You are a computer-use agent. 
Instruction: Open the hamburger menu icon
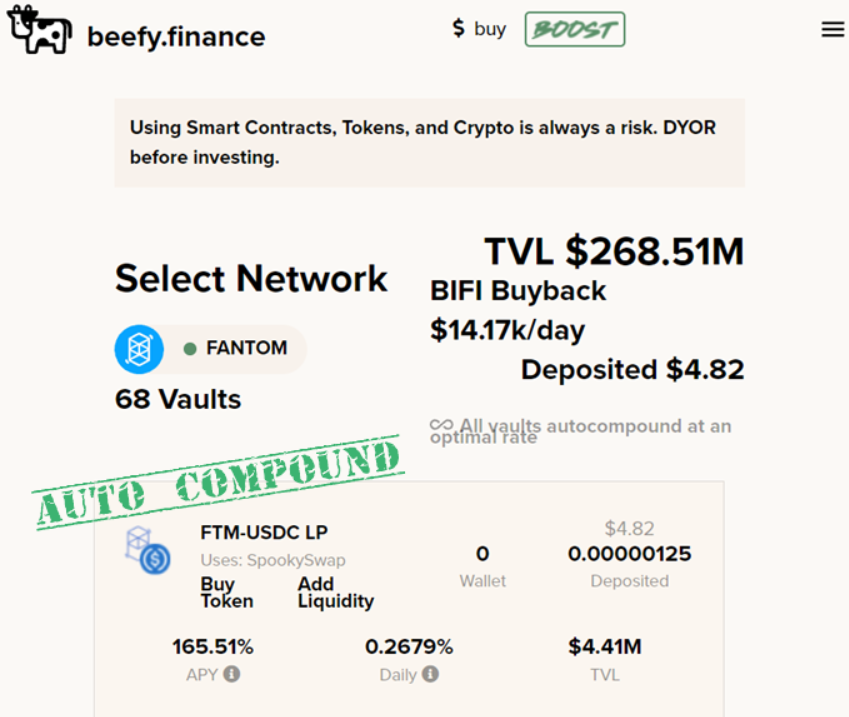(x=832, y=29)
